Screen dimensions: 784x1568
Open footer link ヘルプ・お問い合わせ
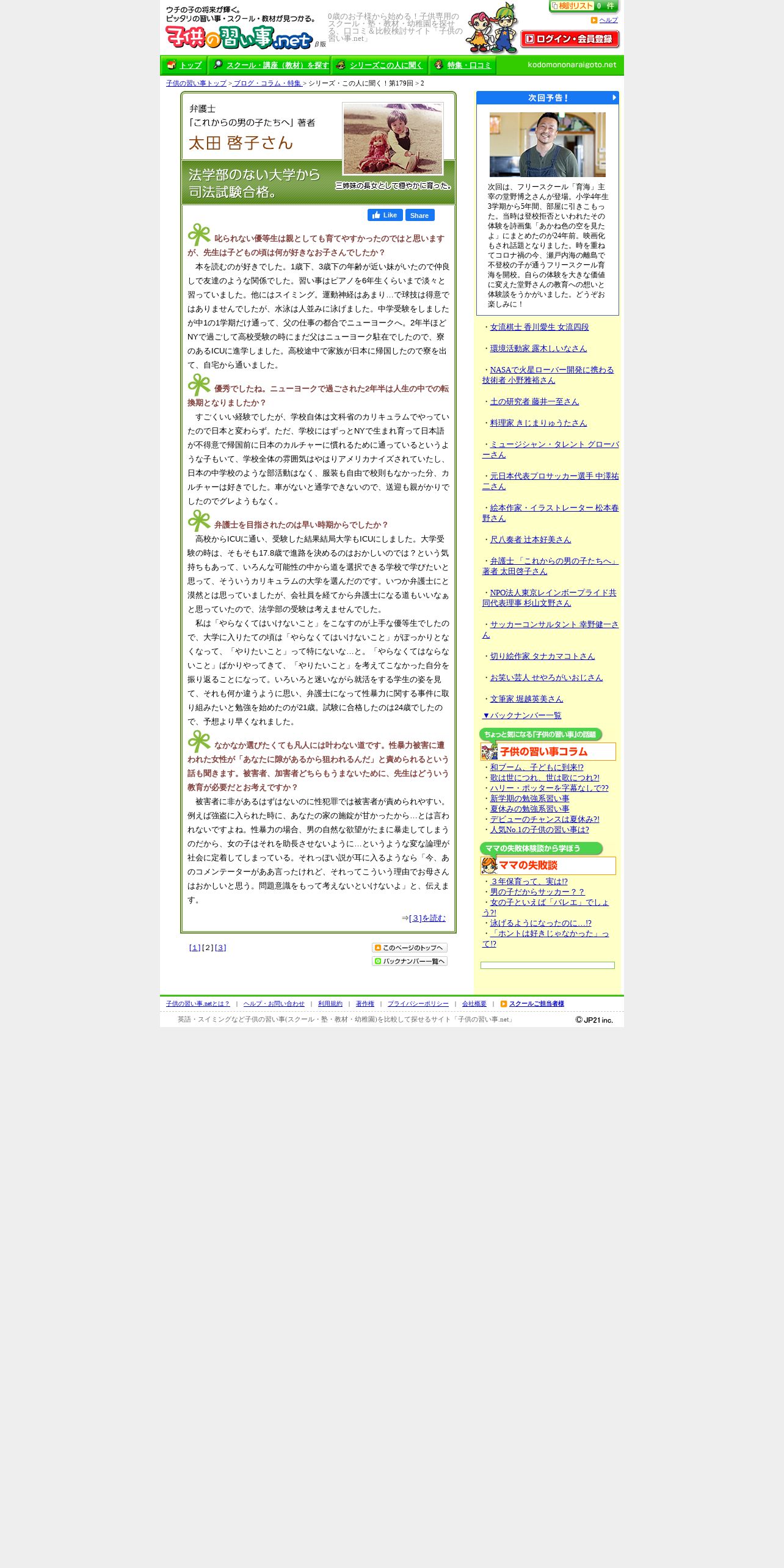[274, 1004]
